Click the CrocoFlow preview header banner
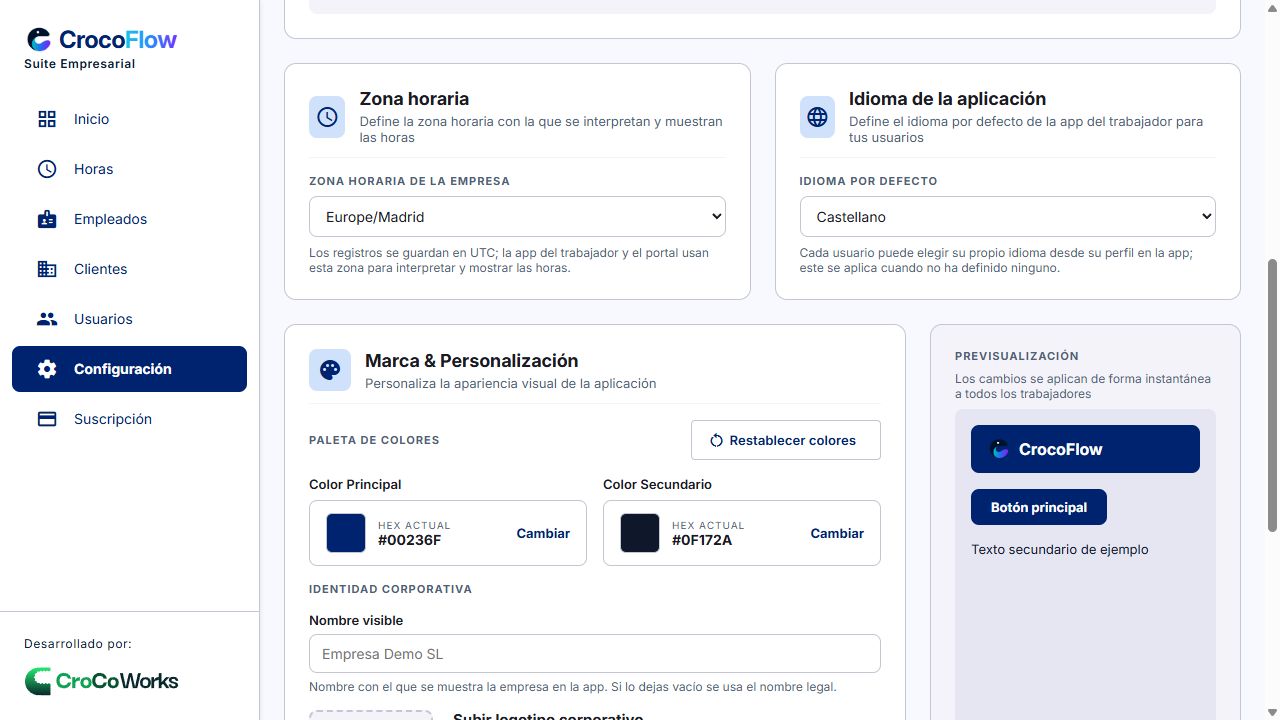 pyautogui.click(x=1085, y=449)
